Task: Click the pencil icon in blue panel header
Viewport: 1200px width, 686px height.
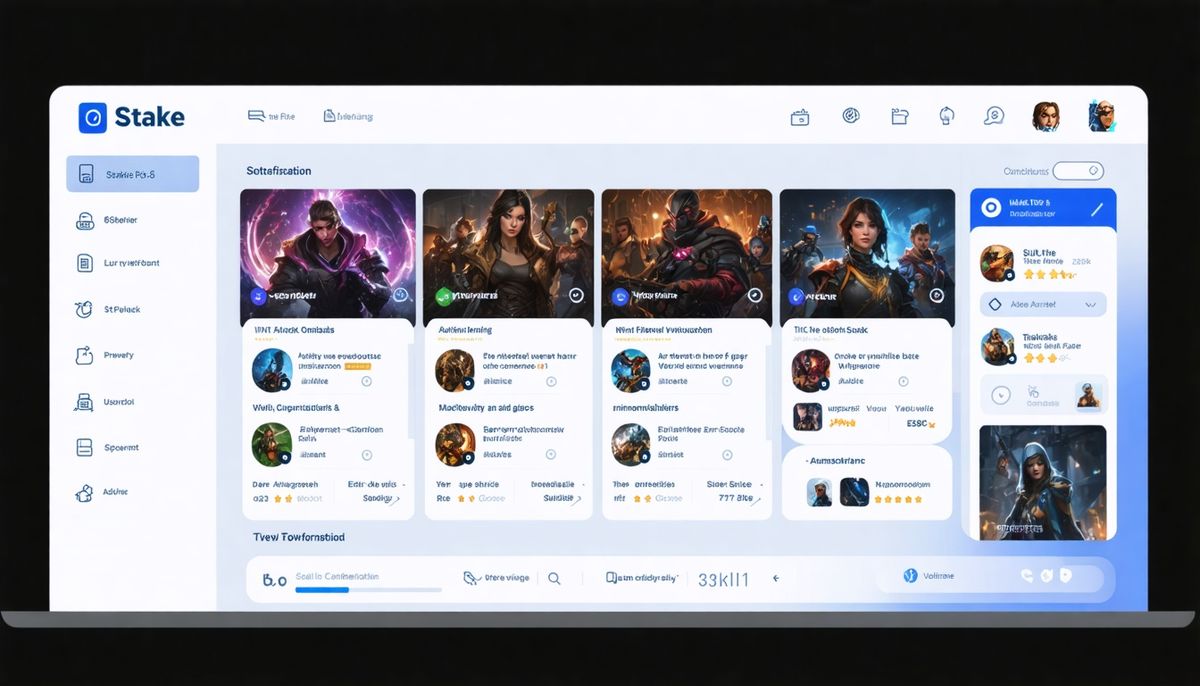Action: pos(1096,209)
